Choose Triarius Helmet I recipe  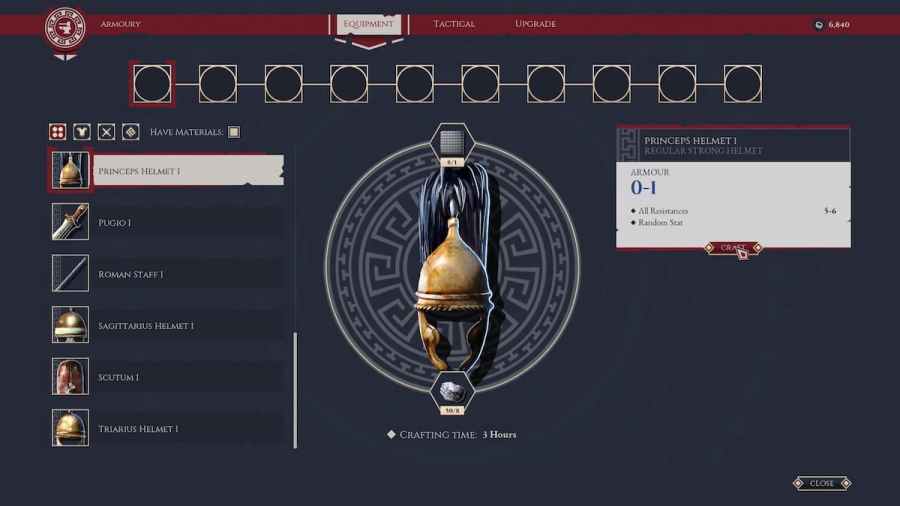(188, 429)
